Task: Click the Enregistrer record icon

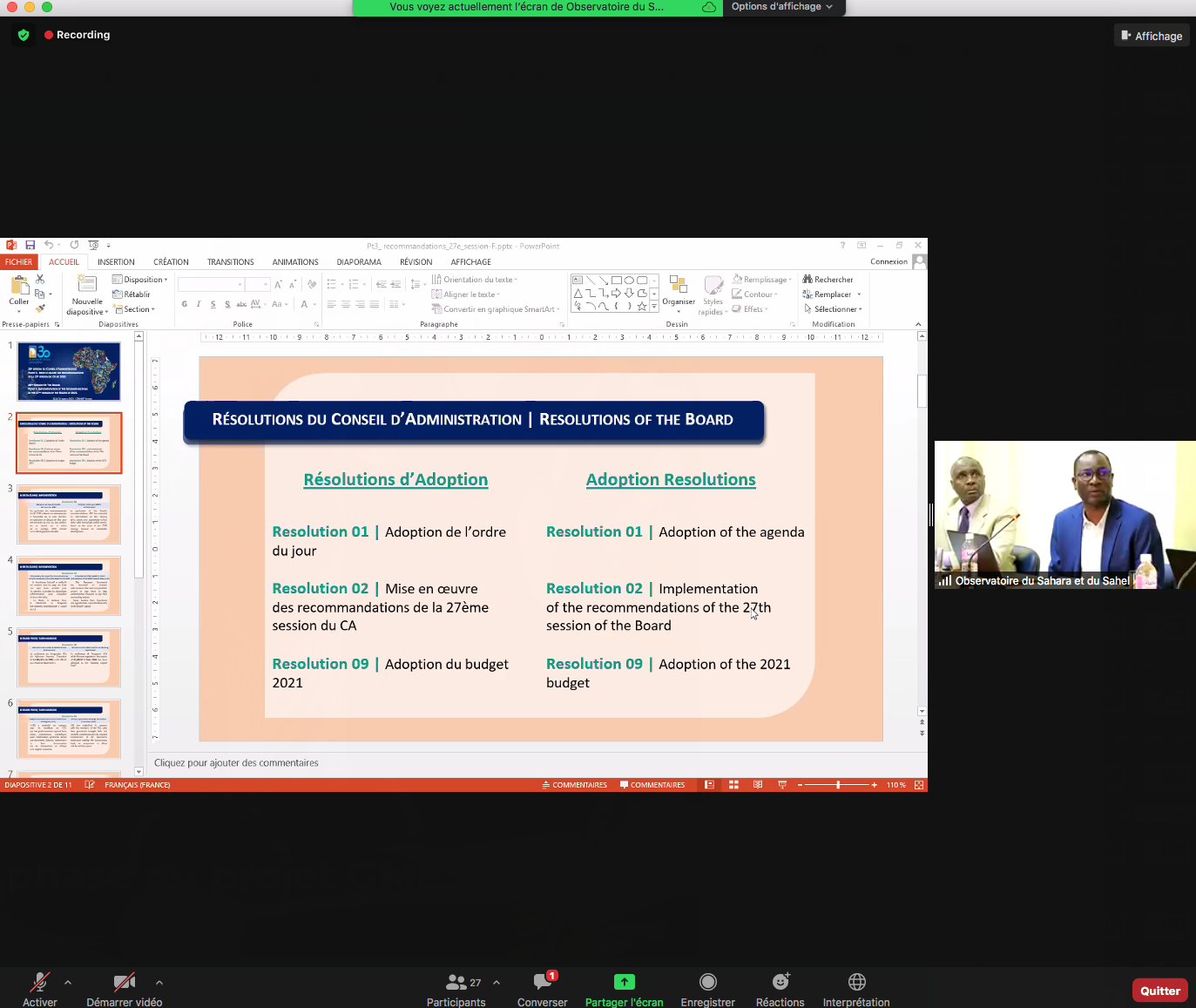Action: 707,982
